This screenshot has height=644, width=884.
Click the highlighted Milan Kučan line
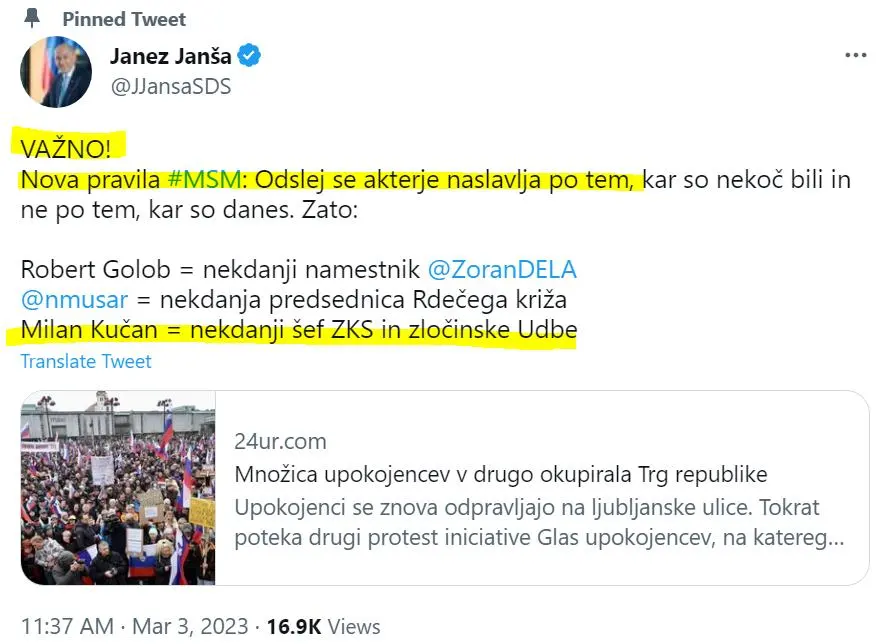[x=299, y=330]
